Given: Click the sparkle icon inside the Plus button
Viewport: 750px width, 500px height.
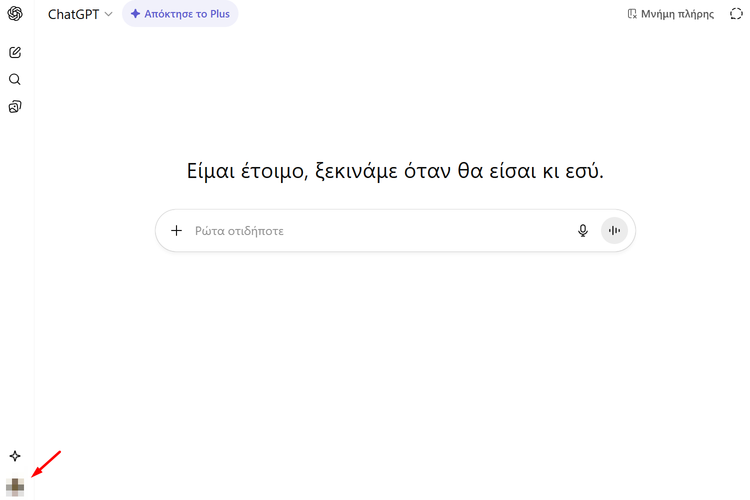Looking at the screenshot, I should point(135,14).
